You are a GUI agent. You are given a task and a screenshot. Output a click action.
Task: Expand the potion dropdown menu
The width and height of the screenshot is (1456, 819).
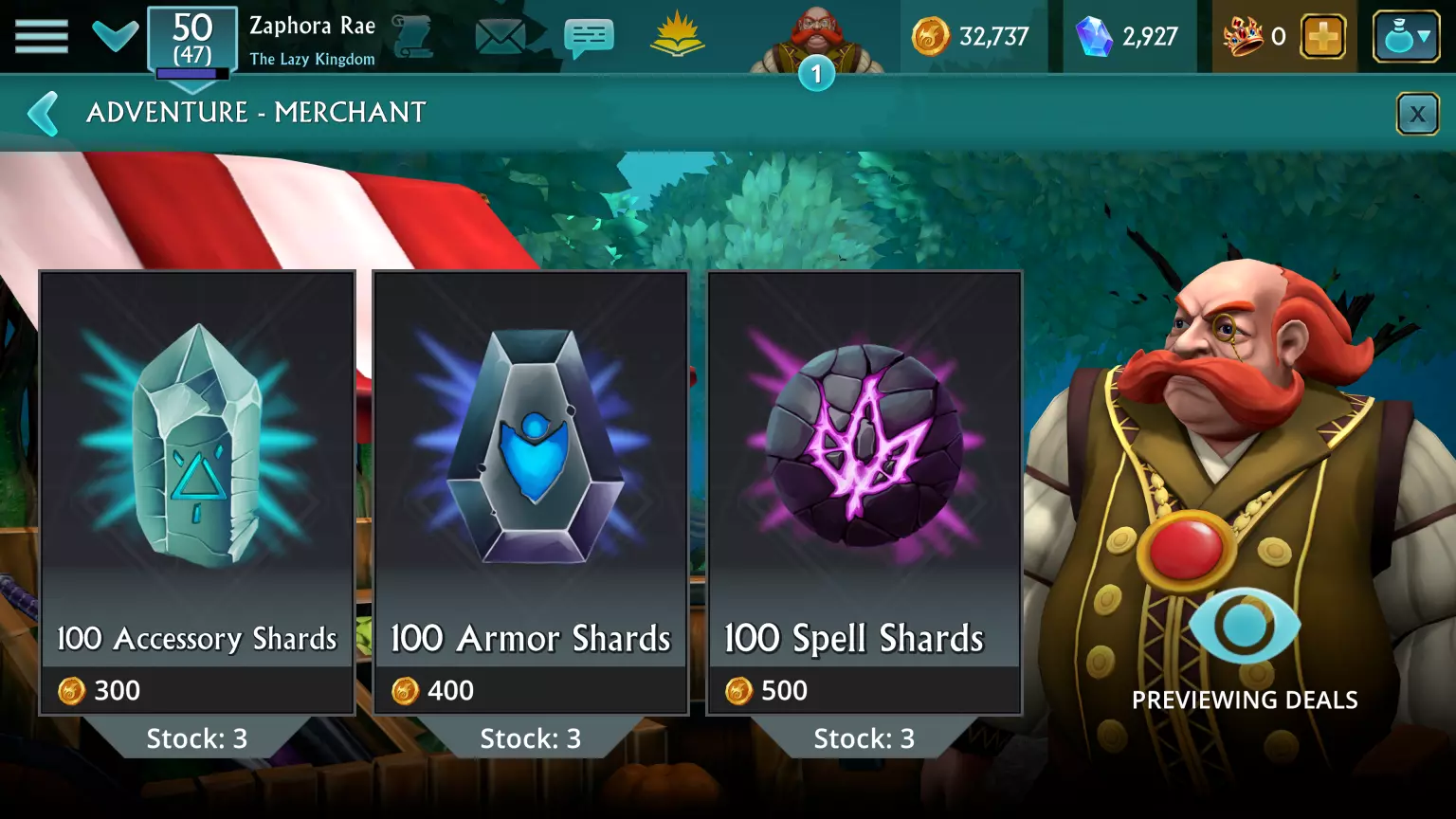point(1407,37)
